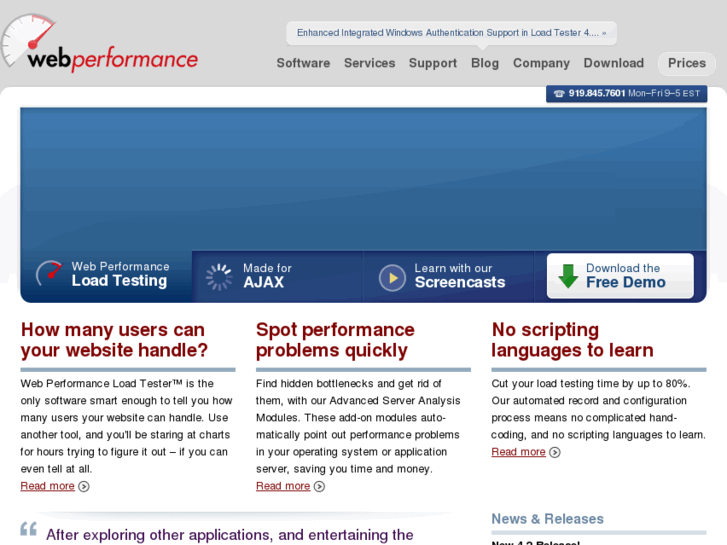727x545 pixels.
Task: Click the arrow icon after first Read more
Action: [x=84, y=486]
